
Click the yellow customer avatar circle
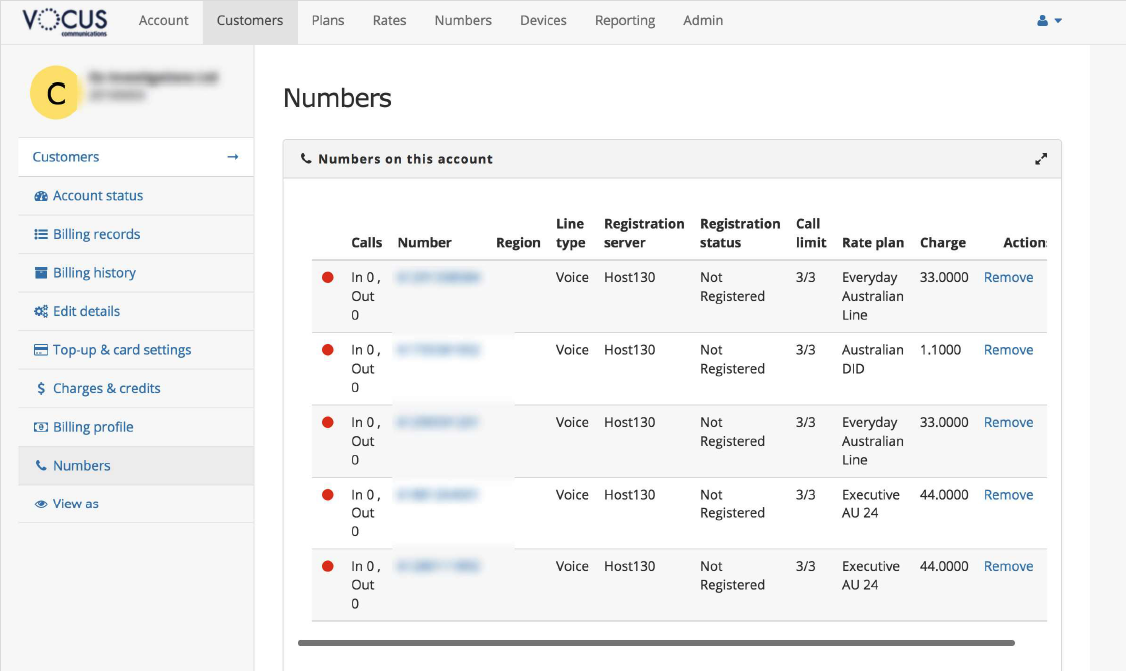55,93
